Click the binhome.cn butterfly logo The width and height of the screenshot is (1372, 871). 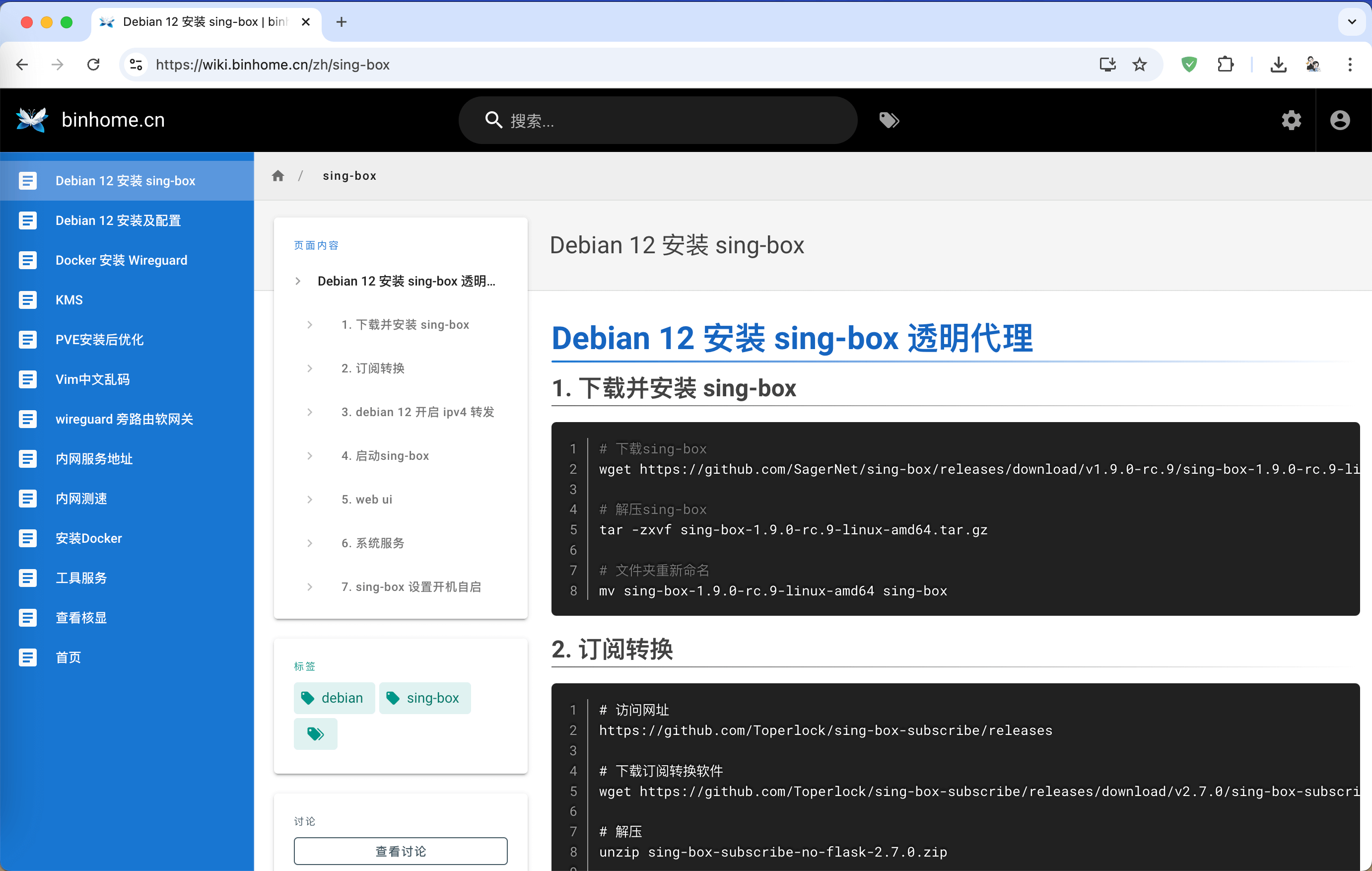pos(32,120)
